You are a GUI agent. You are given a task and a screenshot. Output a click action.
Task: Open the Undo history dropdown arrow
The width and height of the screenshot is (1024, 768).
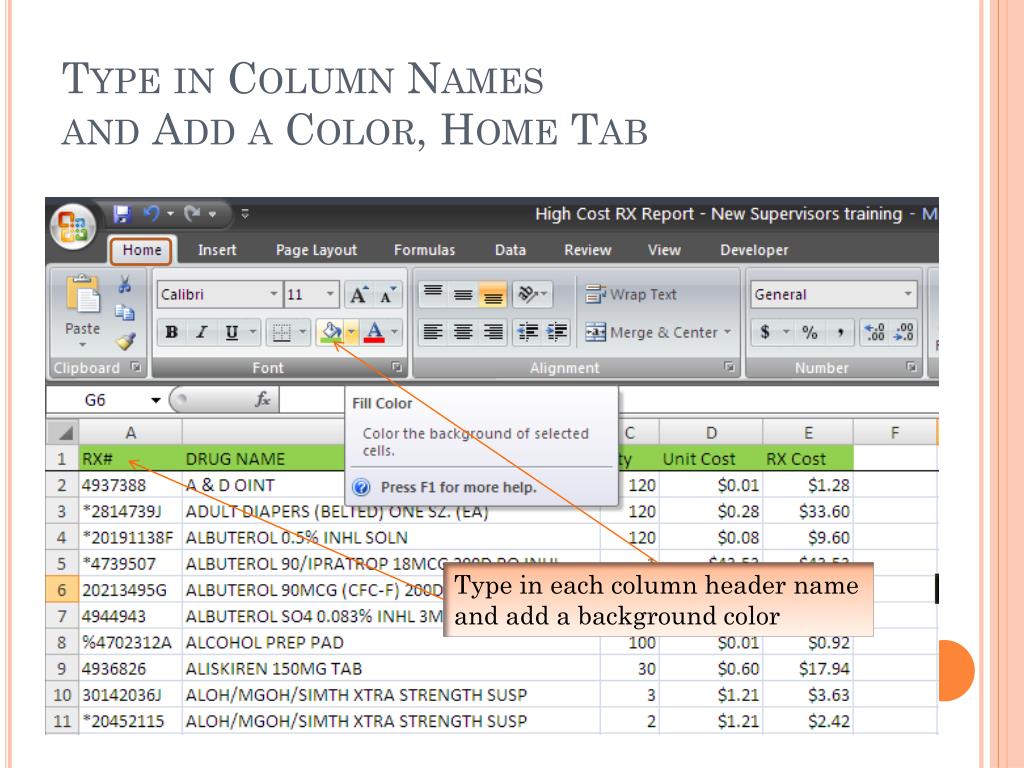click(x=170, y=214)
